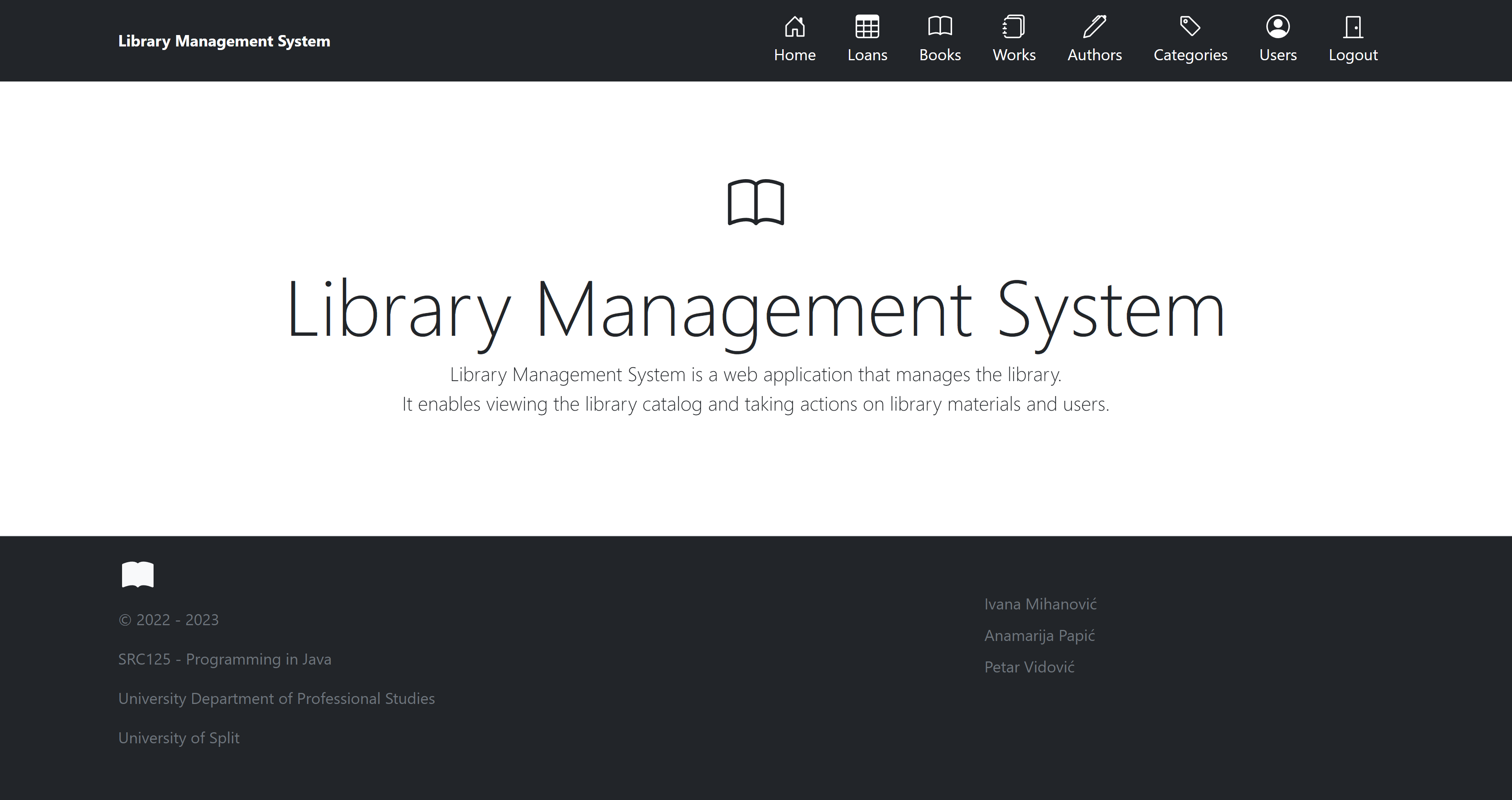Open Loans via the grid icon
Image resolution: width=1512 pixels, height=800 pixels.
point(867,26)
